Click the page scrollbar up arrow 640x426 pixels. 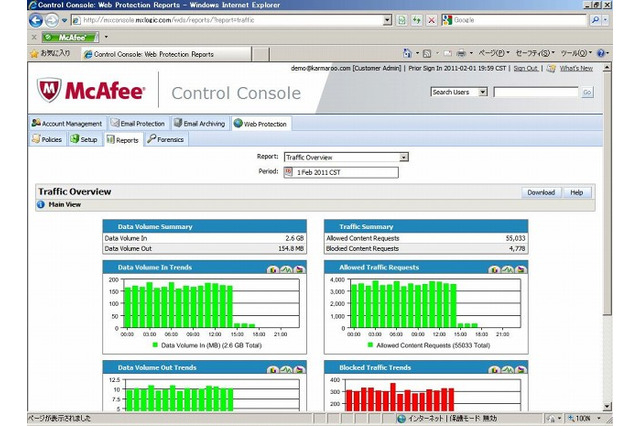(607, 67)
